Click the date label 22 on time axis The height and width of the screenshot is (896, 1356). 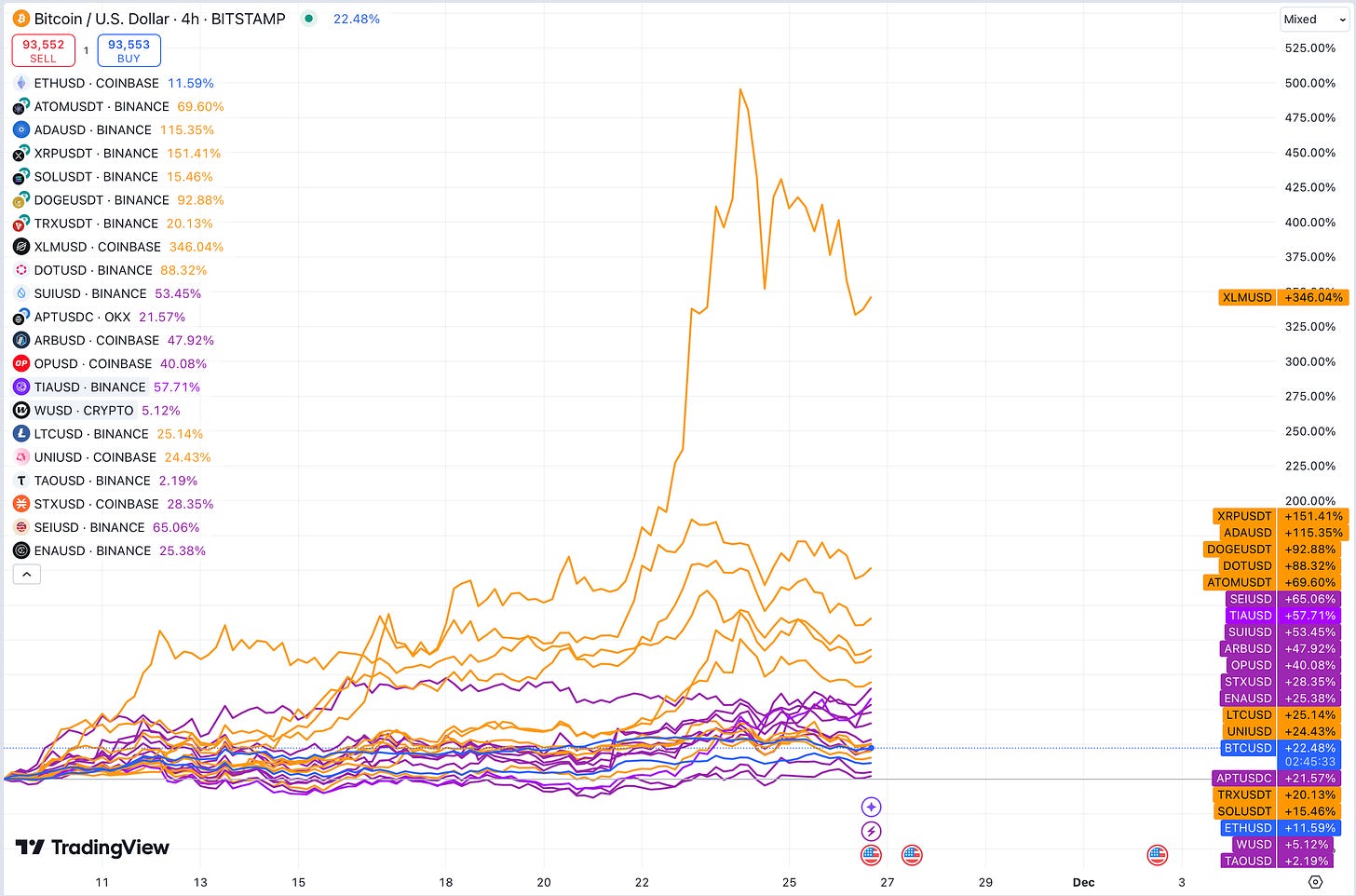pyautogui.click(x=642, y=882)
